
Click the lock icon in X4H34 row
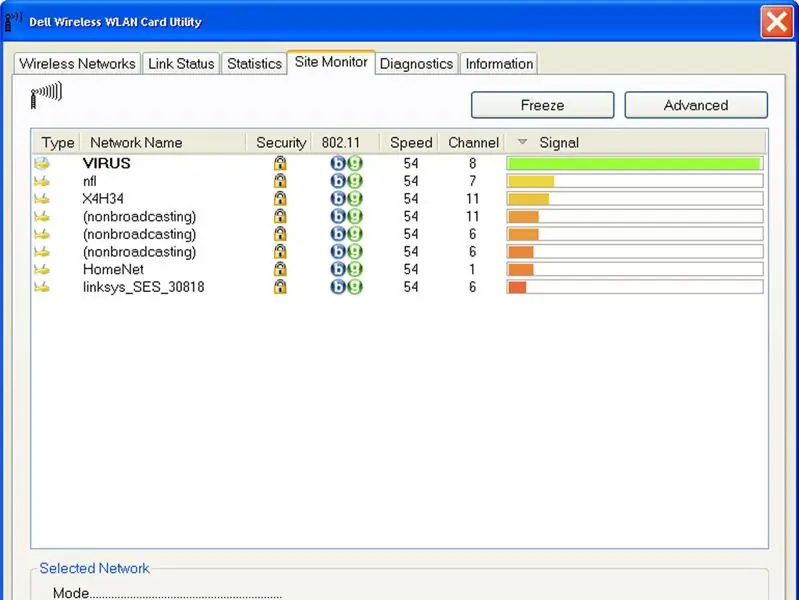280,199
